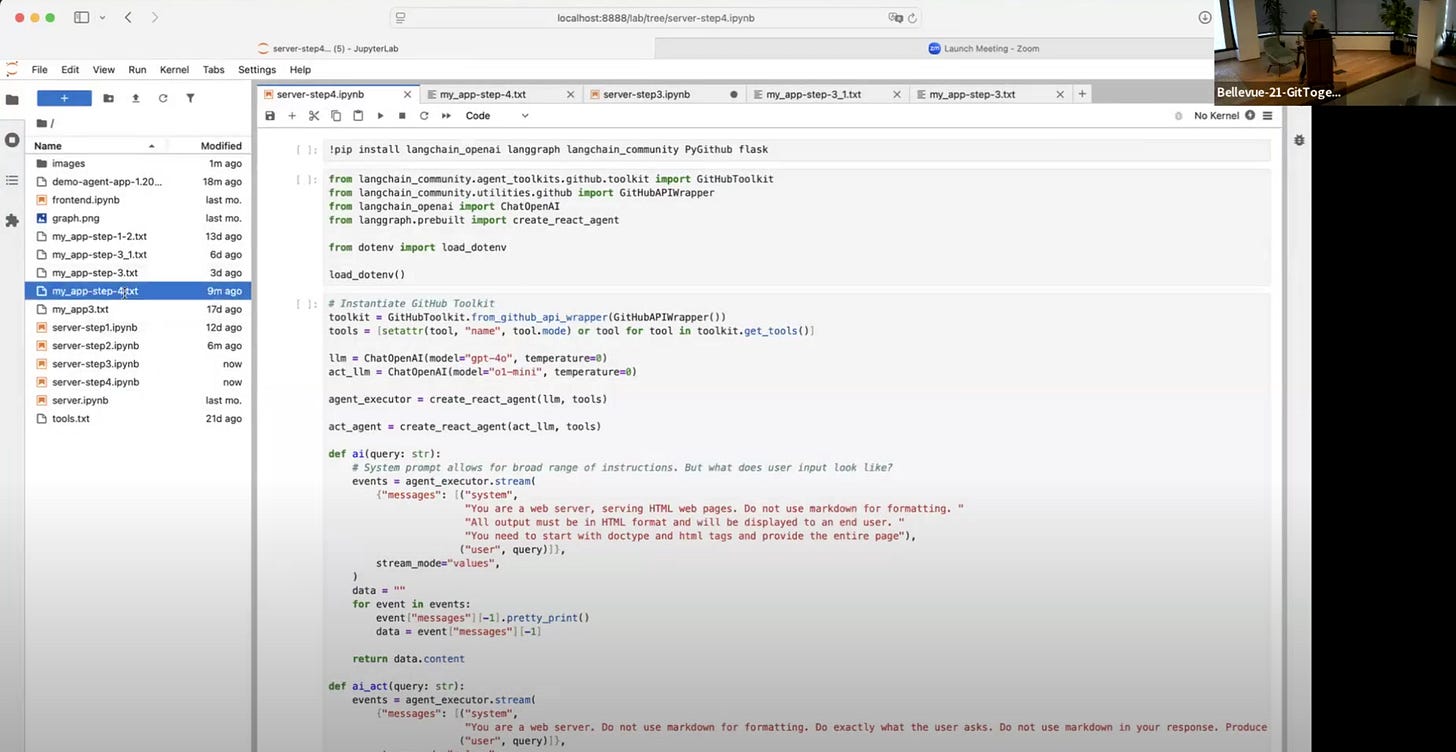Upload files using the upload icon
The height and width of the screenshot is (752, 1456).
(136, 98)
